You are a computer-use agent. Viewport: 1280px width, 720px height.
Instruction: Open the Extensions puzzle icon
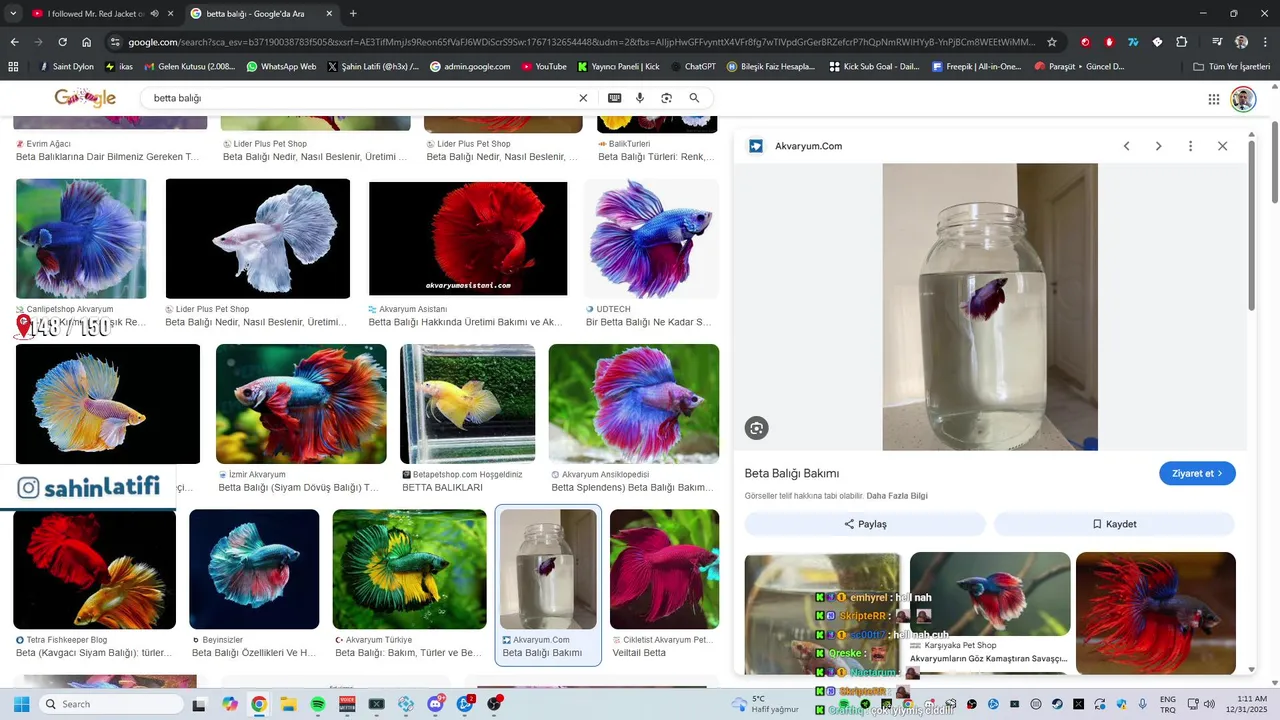point(1181,42)
